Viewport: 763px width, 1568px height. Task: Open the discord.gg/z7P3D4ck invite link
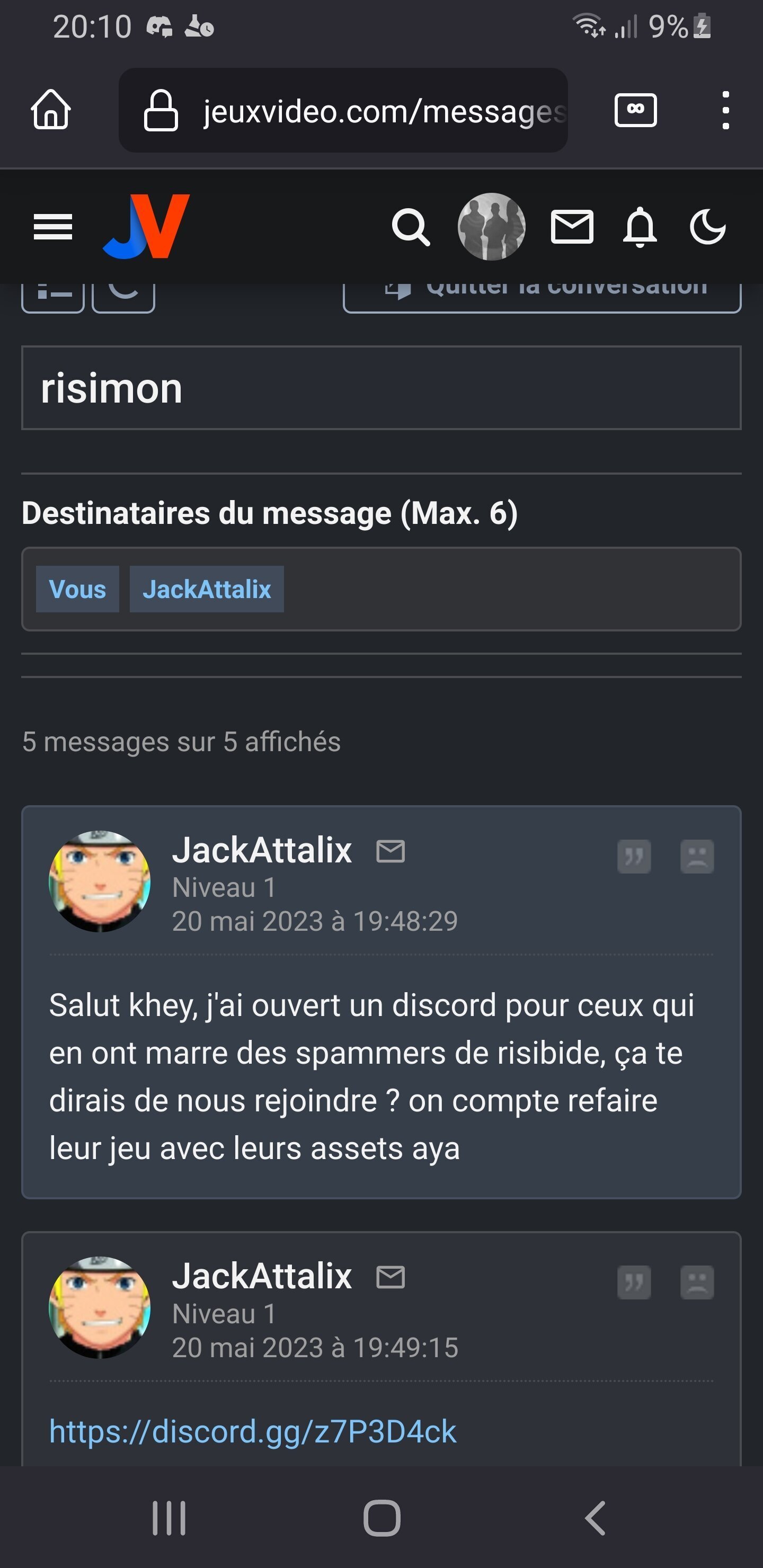(x=253, y=1432)
